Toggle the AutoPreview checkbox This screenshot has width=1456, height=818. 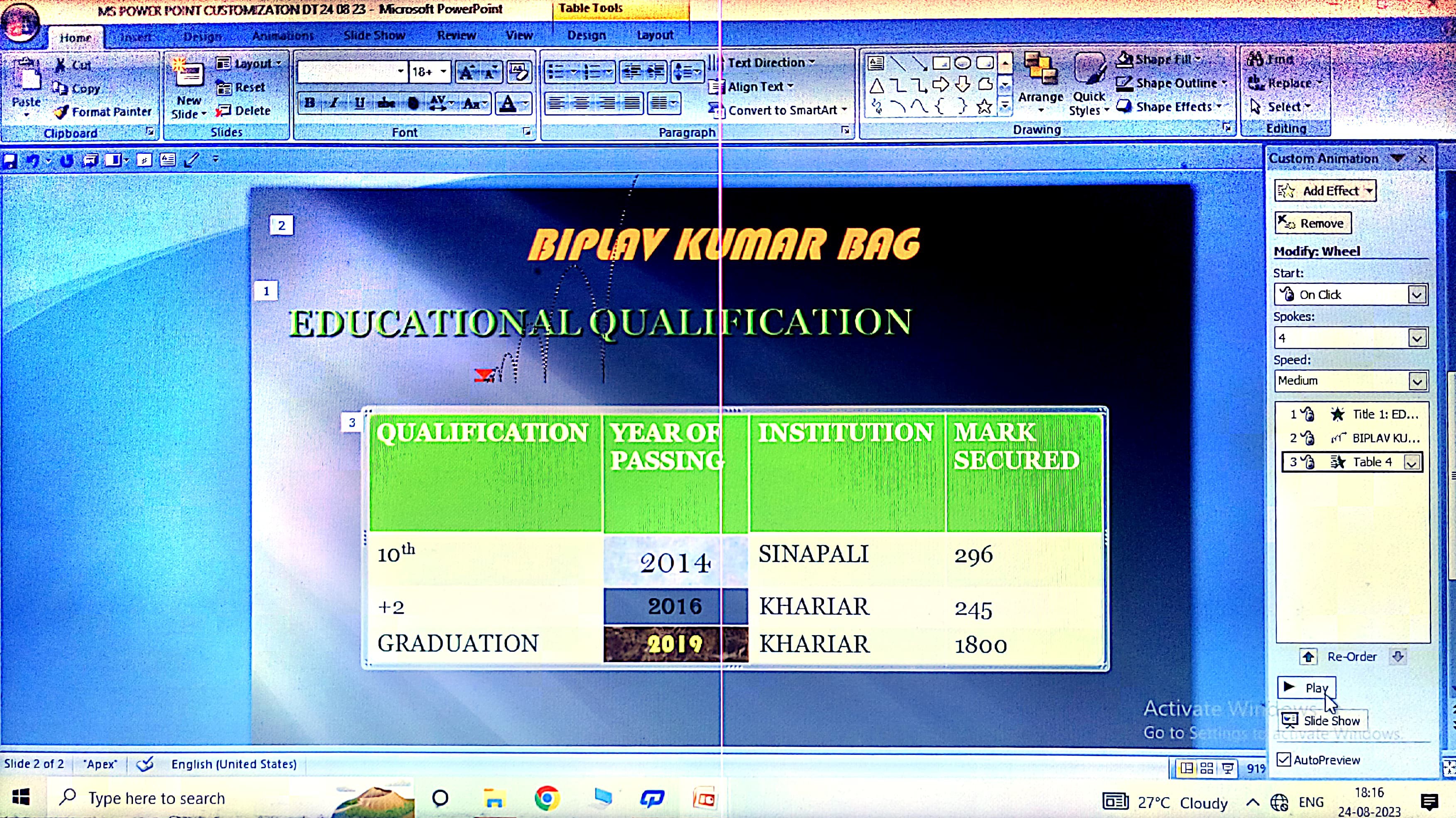1284,759
